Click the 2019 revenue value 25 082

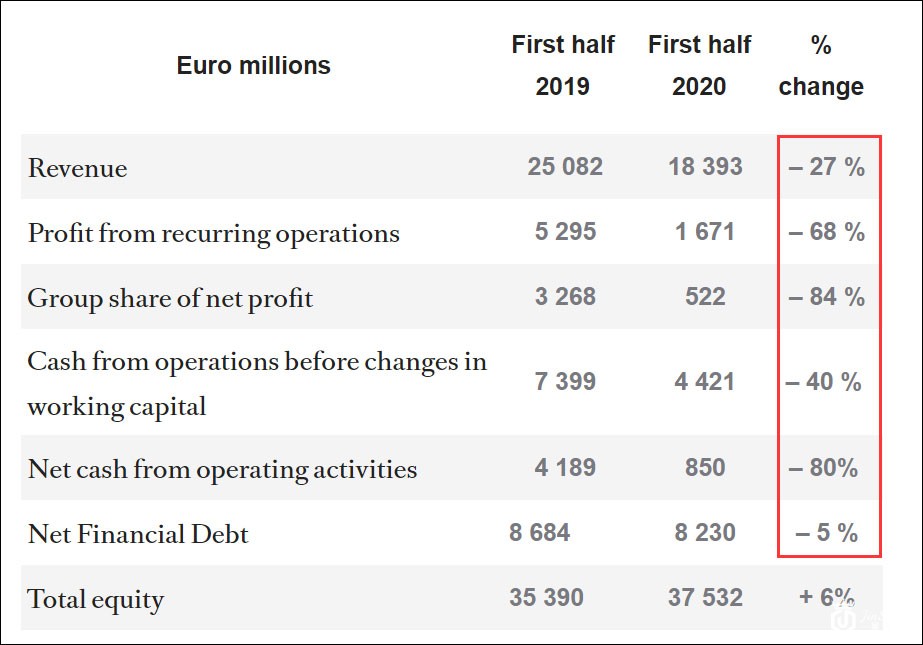tap(565, 167)
